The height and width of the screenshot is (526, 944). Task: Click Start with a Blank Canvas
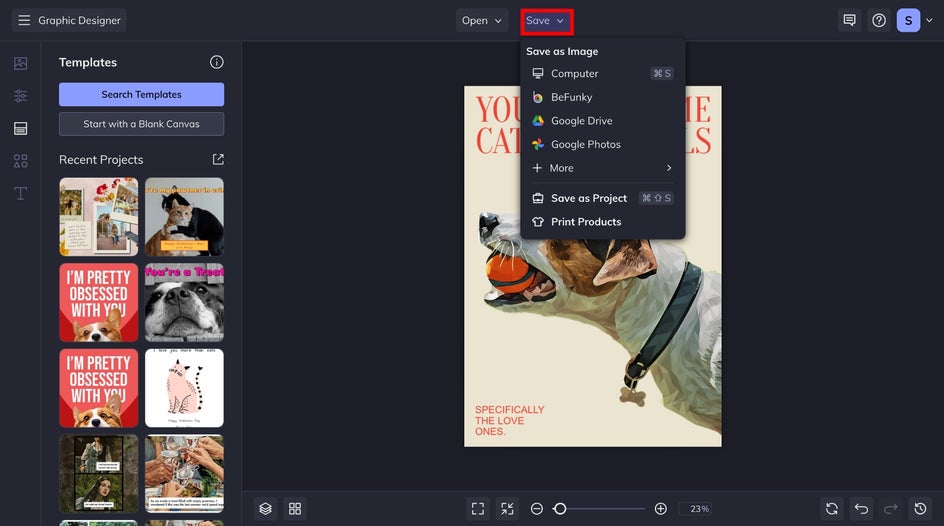[141, 124]
